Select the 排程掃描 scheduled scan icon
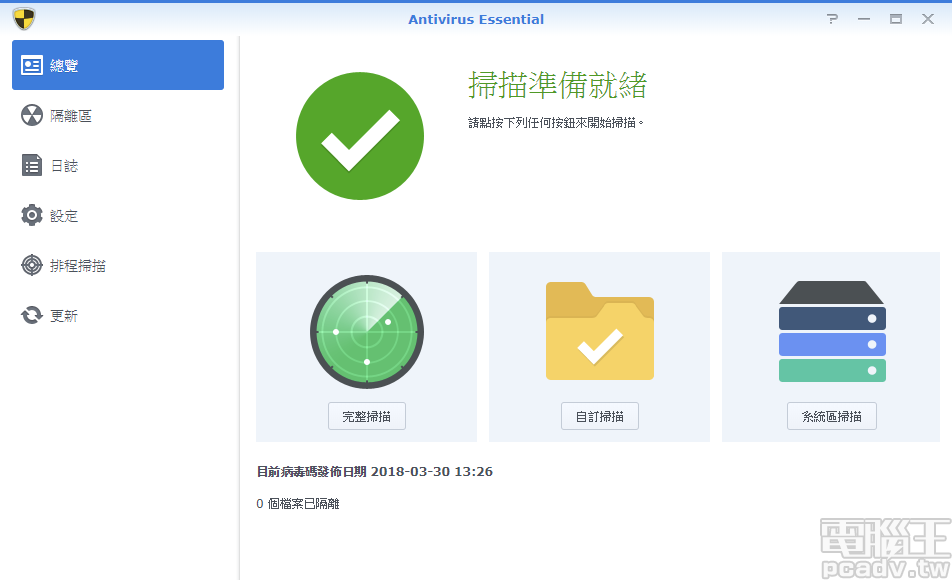Screen dimensions: 952x580 (x=30, y=265)
